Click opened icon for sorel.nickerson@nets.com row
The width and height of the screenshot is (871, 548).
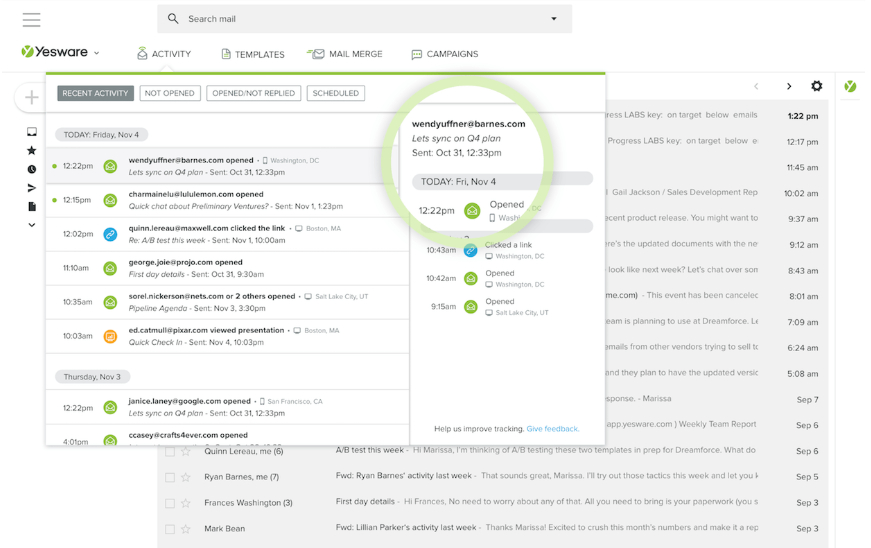coord(111,302)
